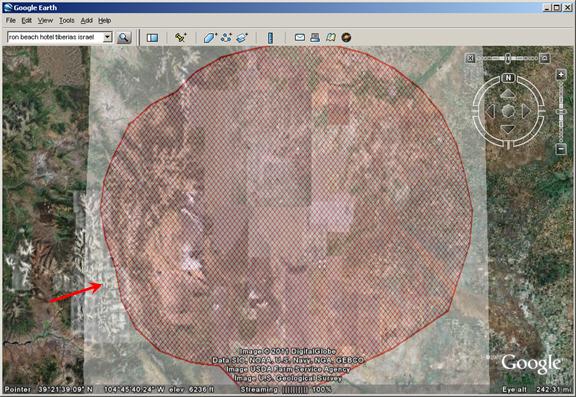Open the ruler measurement tool

(x=270, y=37)
